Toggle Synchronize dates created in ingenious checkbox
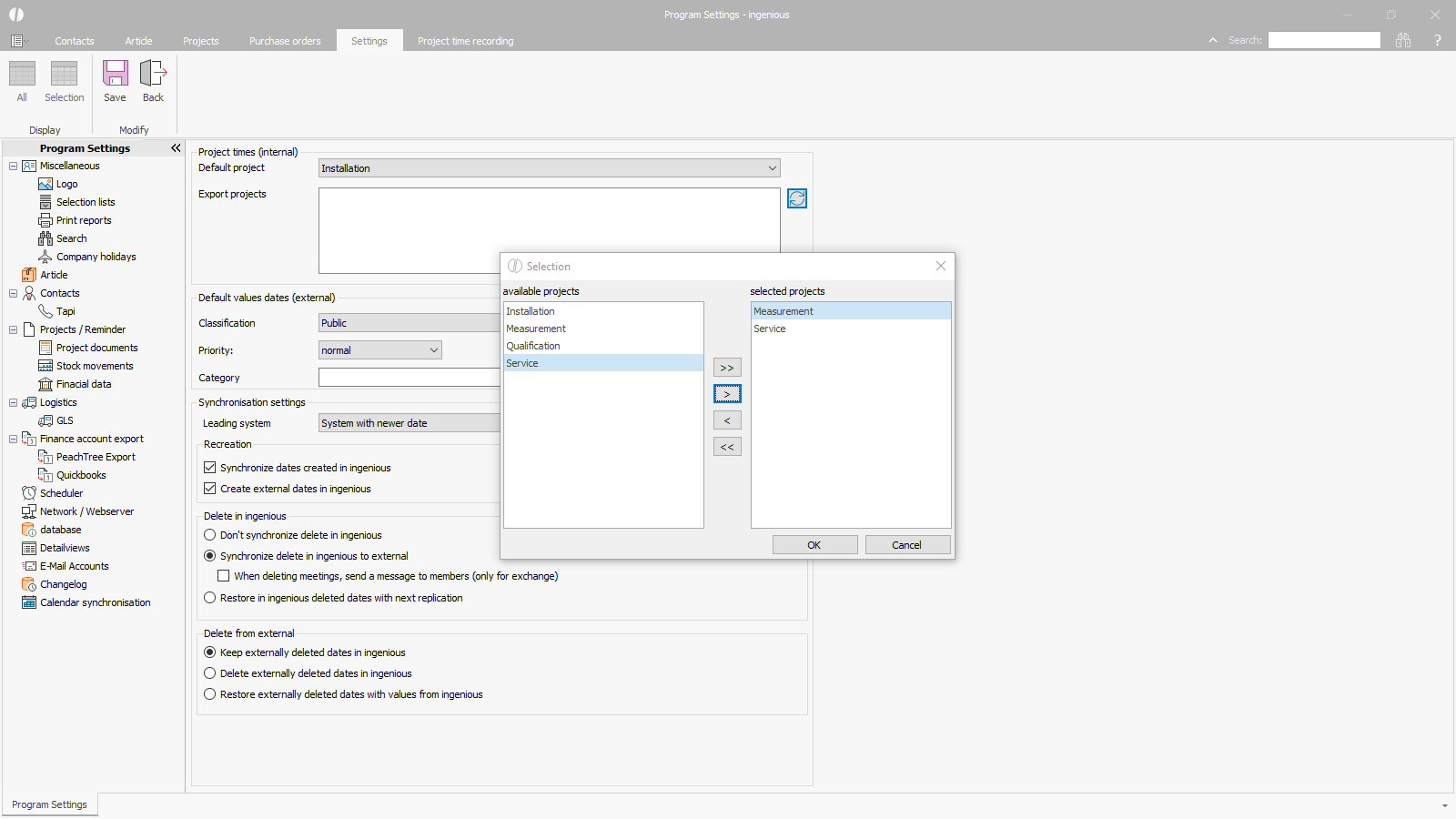1456x819 pixels. [210, 468]
